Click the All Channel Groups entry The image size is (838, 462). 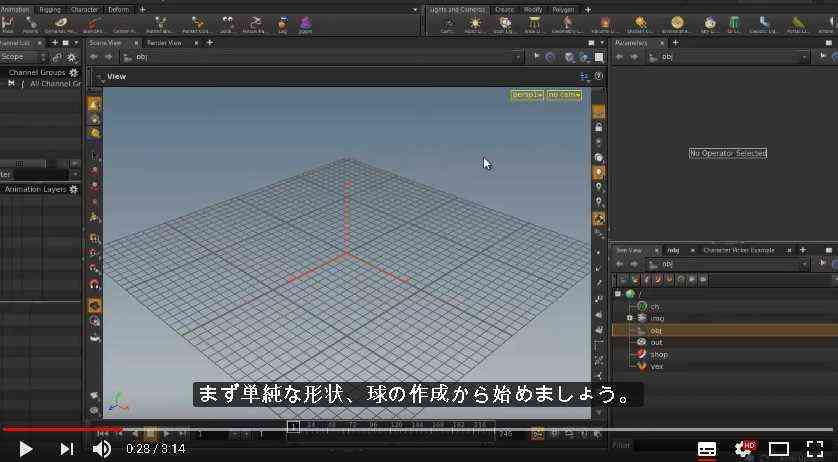tap(55, 84)
